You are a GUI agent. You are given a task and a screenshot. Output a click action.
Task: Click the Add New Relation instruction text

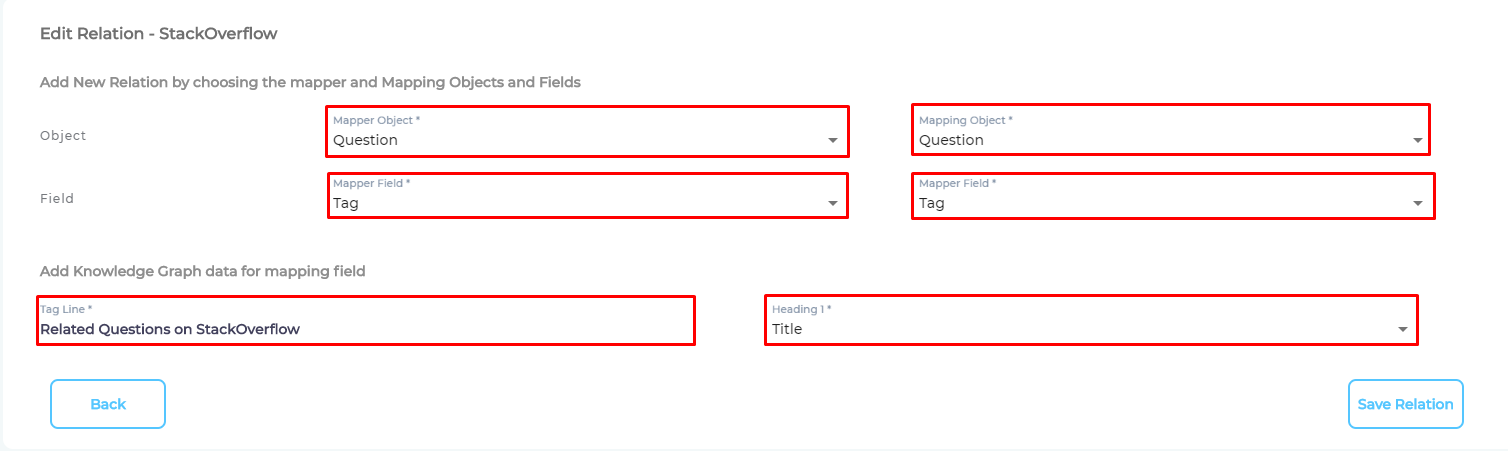[x=310, y=82]
